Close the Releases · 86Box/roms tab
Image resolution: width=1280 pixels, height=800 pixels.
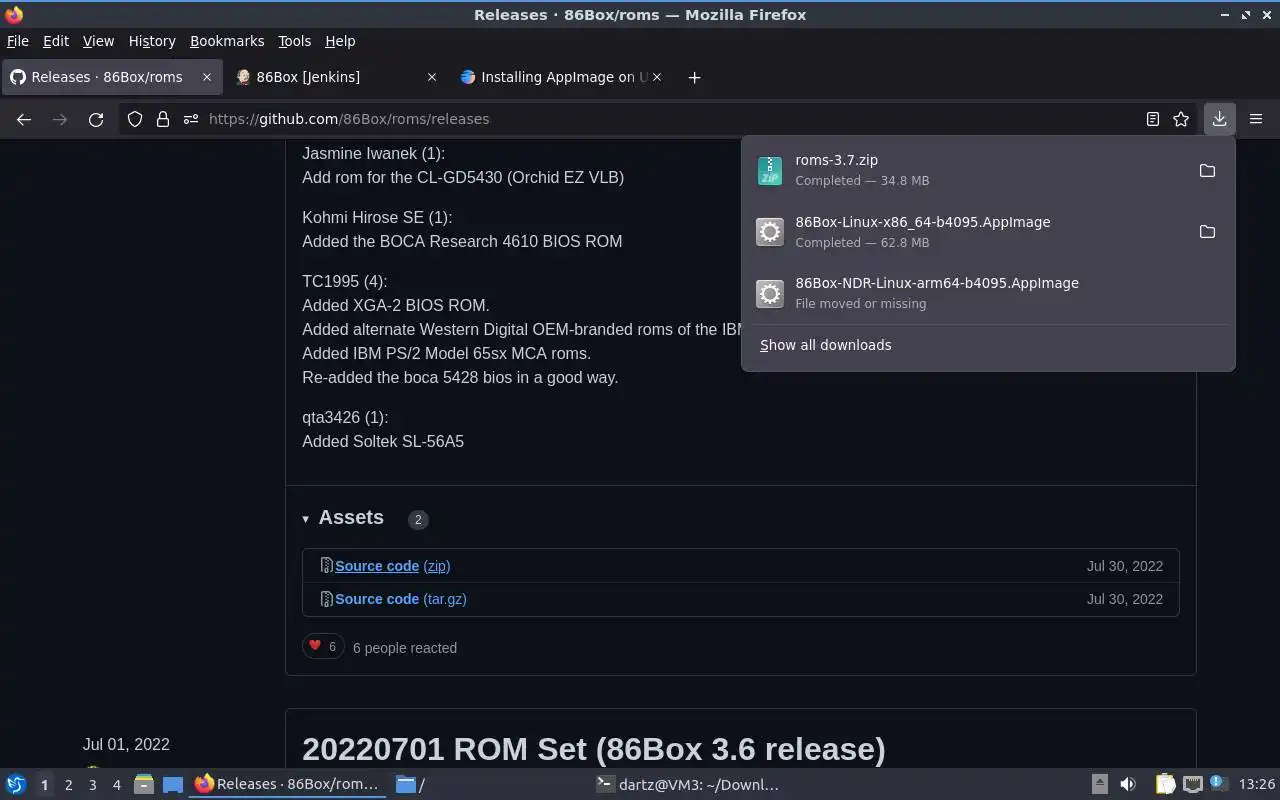[207, 77]
